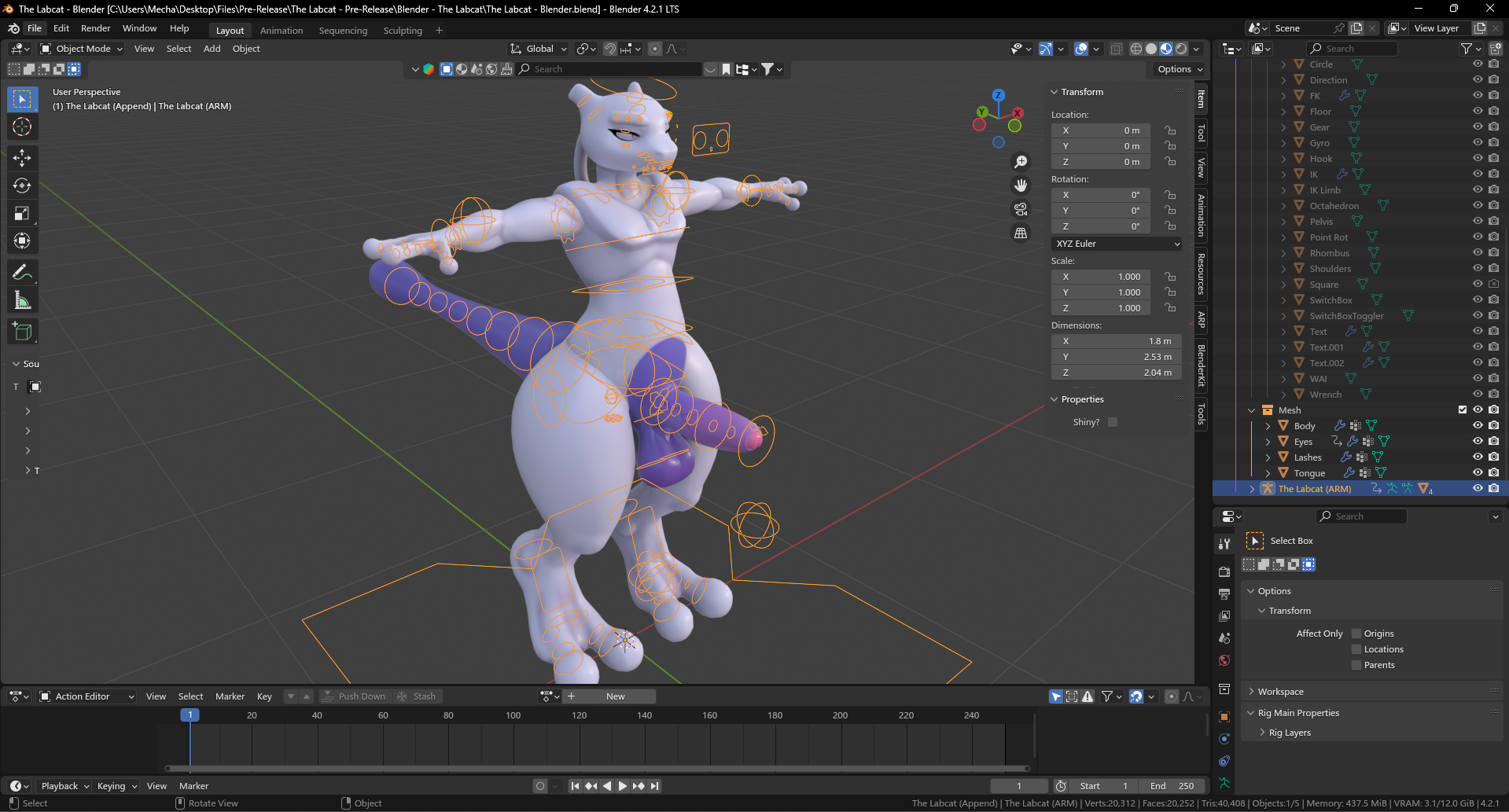Open the Keying popover button
1509x812 pixels.
pos(116,786)
